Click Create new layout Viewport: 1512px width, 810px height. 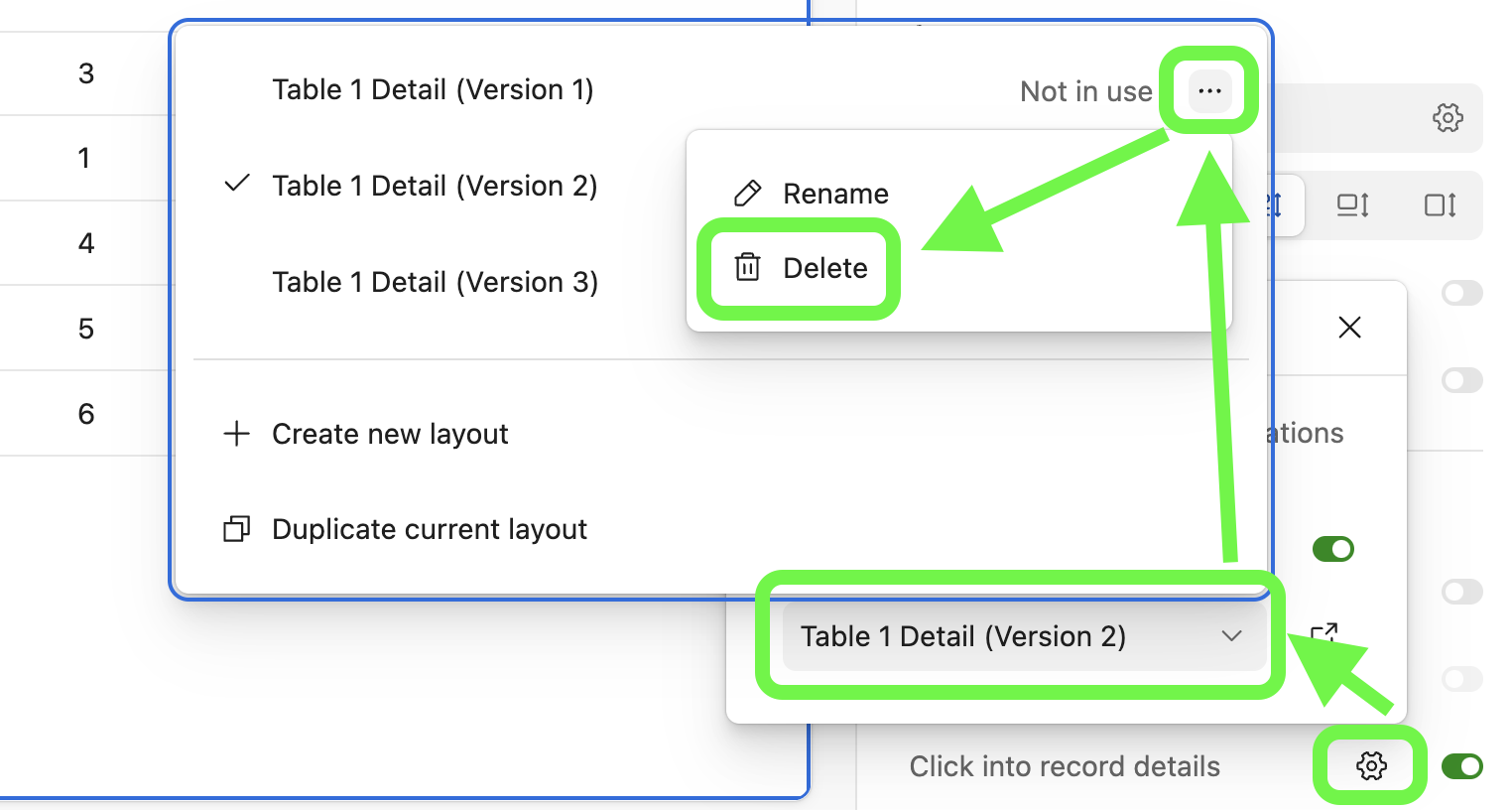click(x=390, y=434)
